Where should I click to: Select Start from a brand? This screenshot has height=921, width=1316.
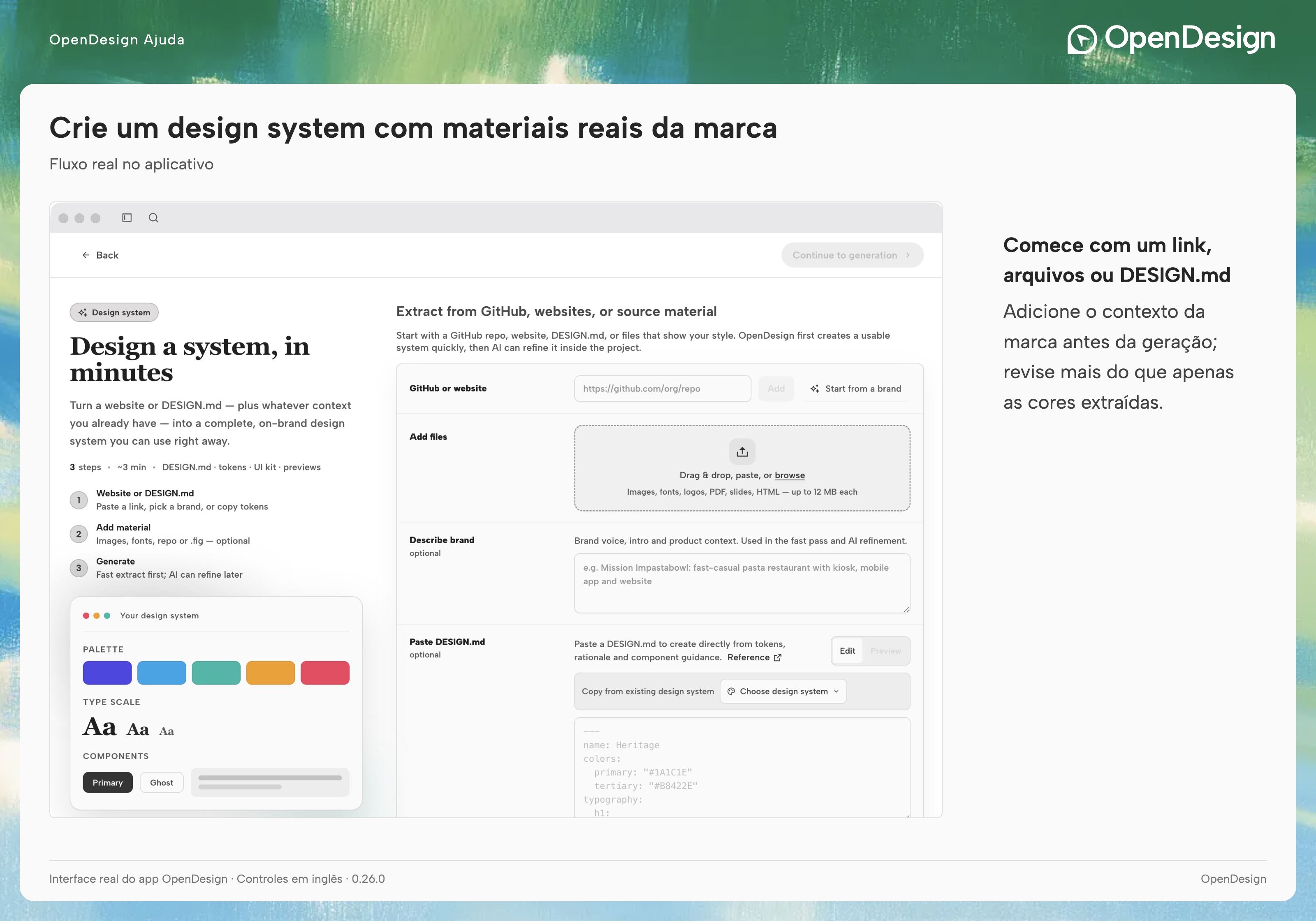(856, 389)
